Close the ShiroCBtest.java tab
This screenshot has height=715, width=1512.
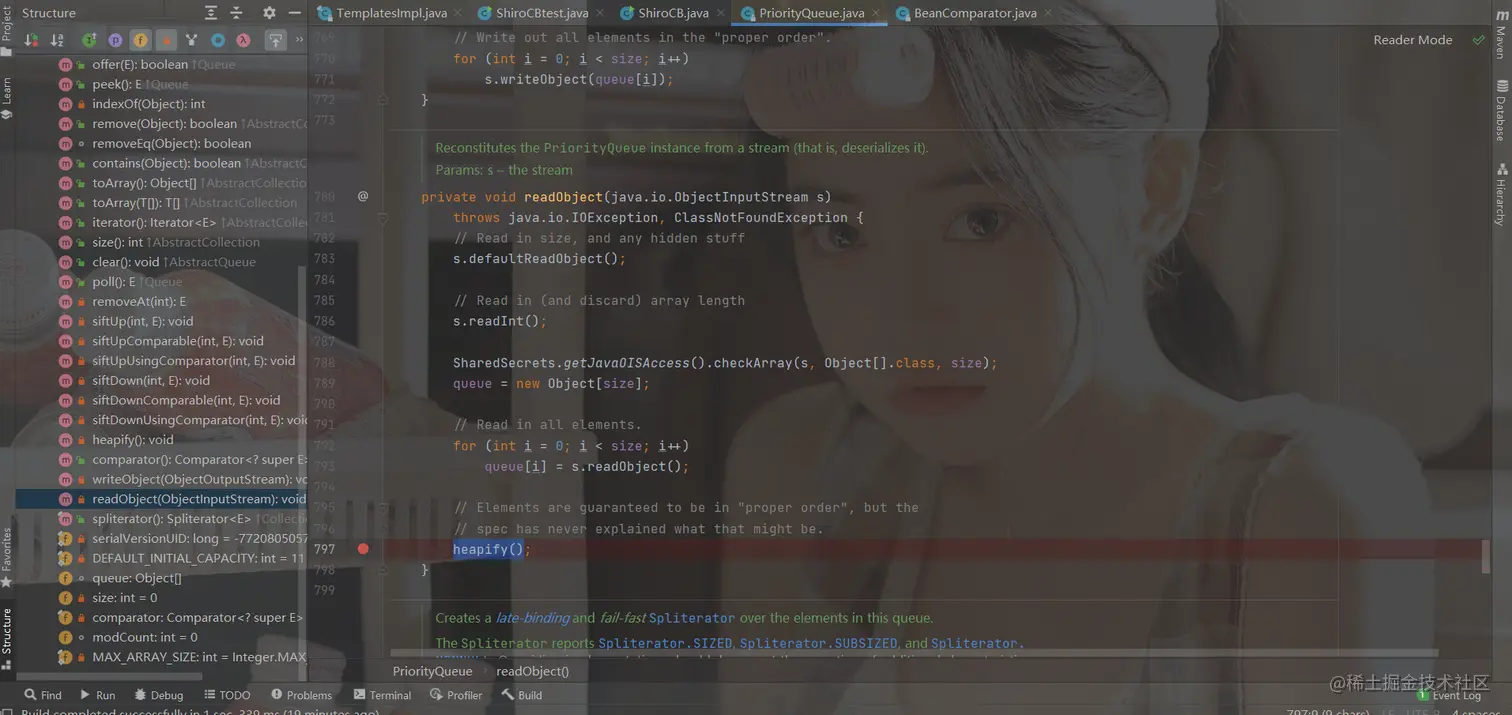click(x=601, y=14)
